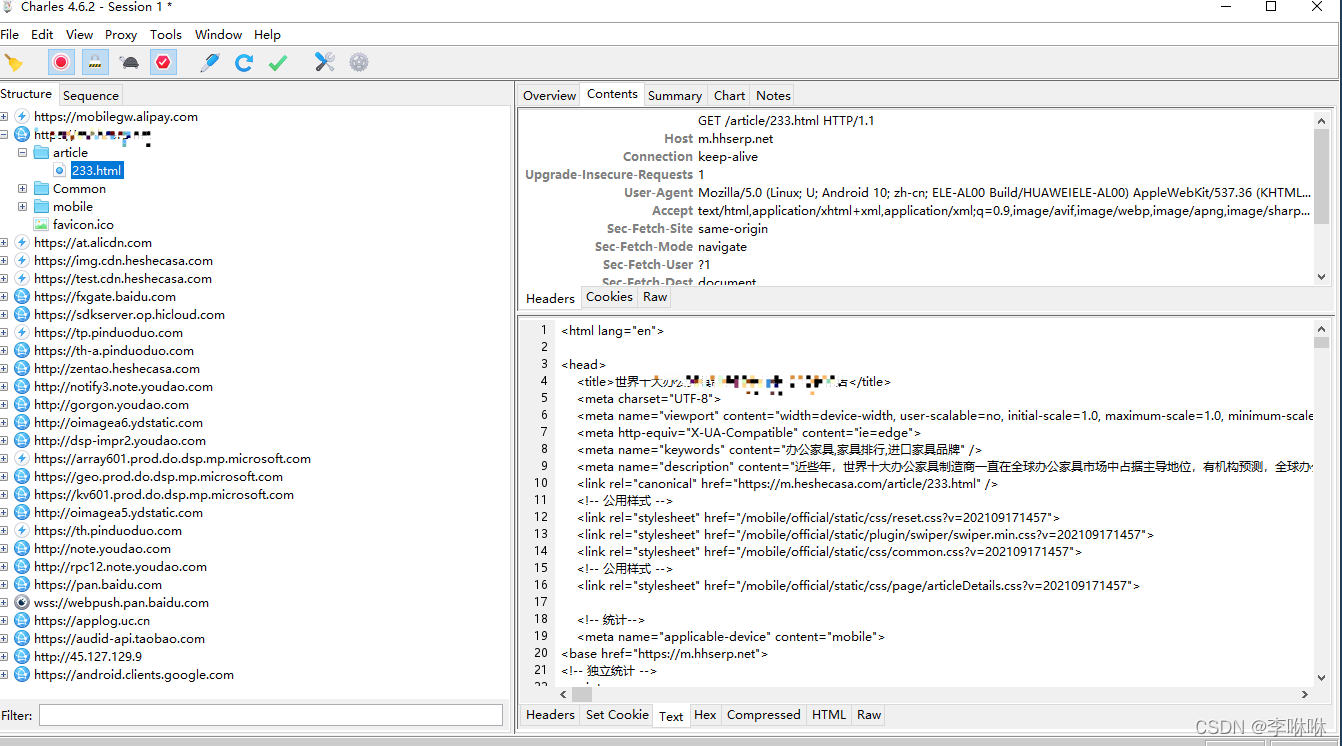Click the mobile folder icon
This screenshot has width=1342, height=746.
pyautogui.click(x=41, y=207)
